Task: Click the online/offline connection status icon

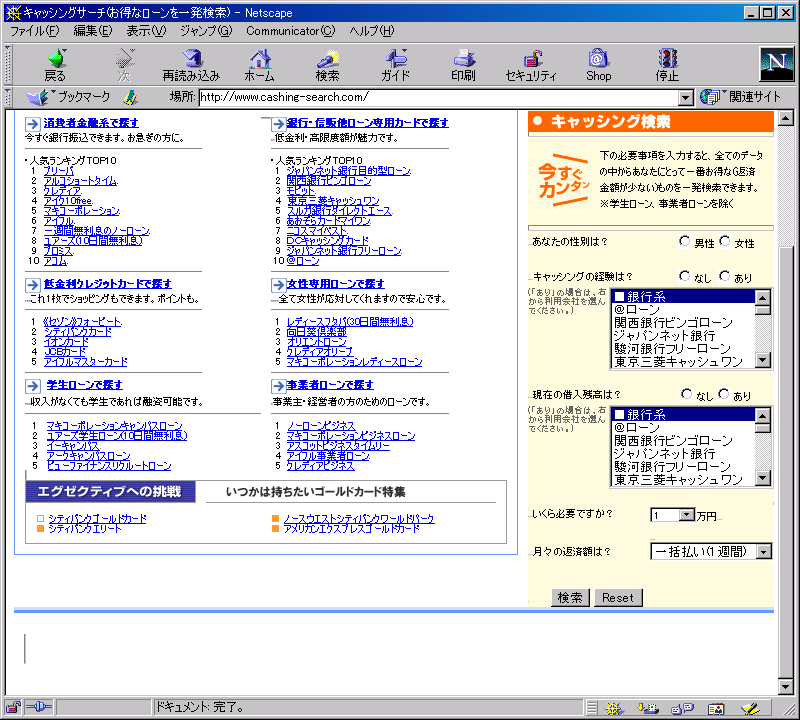Action: (38, 707)
